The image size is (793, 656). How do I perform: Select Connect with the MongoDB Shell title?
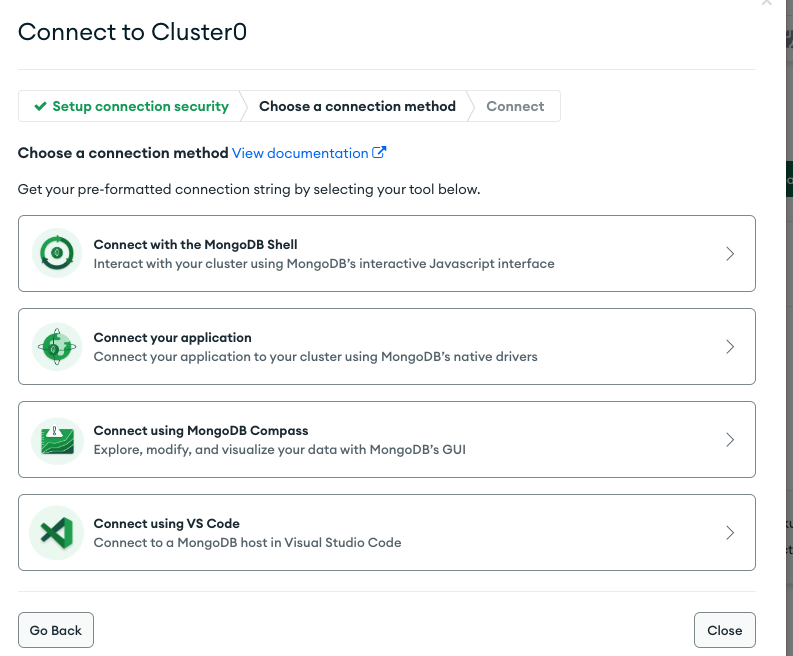click(x=195, y=244)
